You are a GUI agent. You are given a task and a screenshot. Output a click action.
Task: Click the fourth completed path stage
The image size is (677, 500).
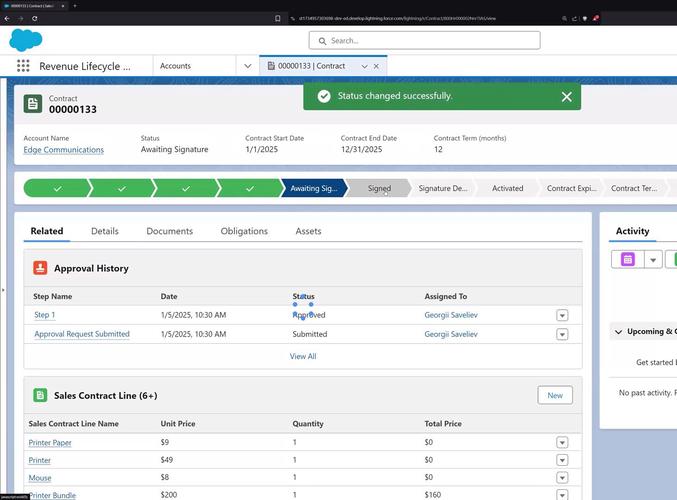tap(250, 188)
